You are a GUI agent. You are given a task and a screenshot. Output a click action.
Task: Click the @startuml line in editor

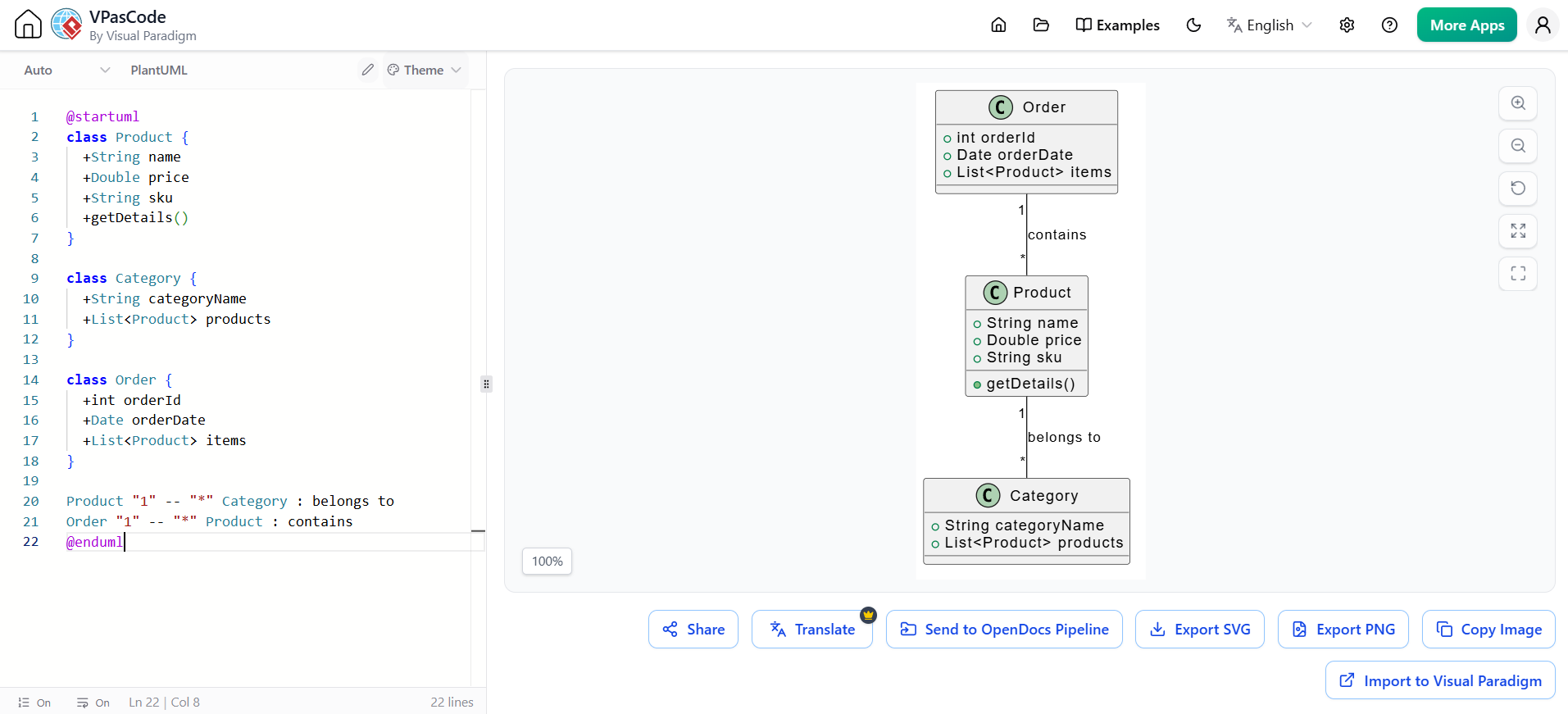pos(102,116)
